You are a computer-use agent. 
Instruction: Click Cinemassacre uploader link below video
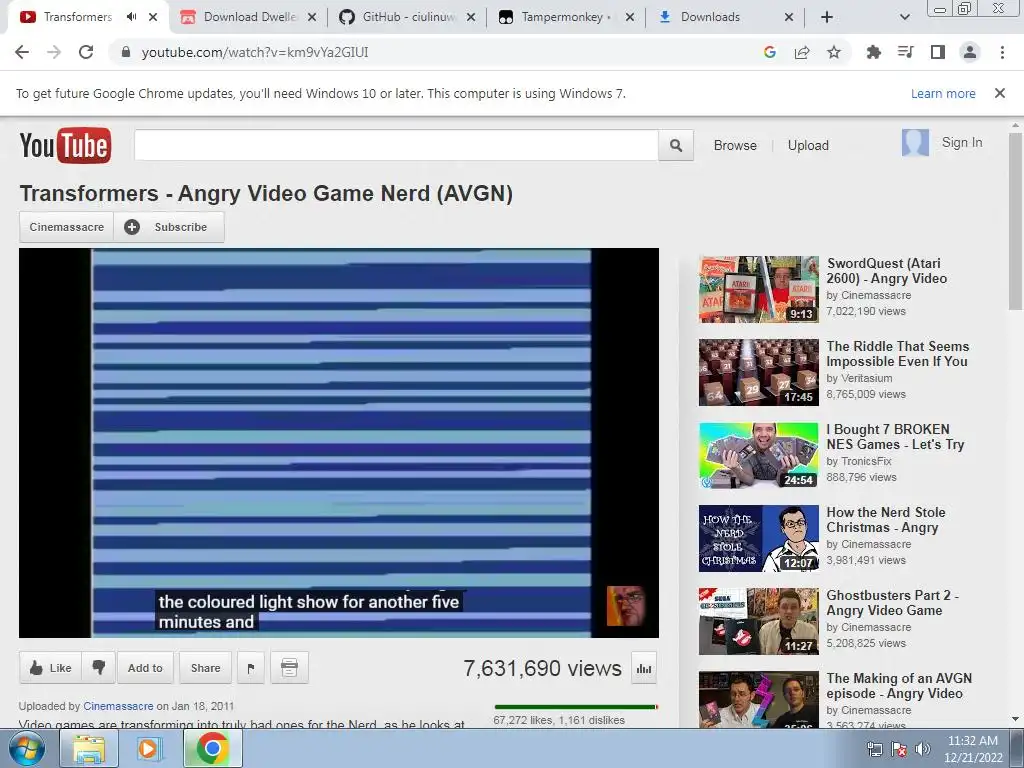(118, 706)
